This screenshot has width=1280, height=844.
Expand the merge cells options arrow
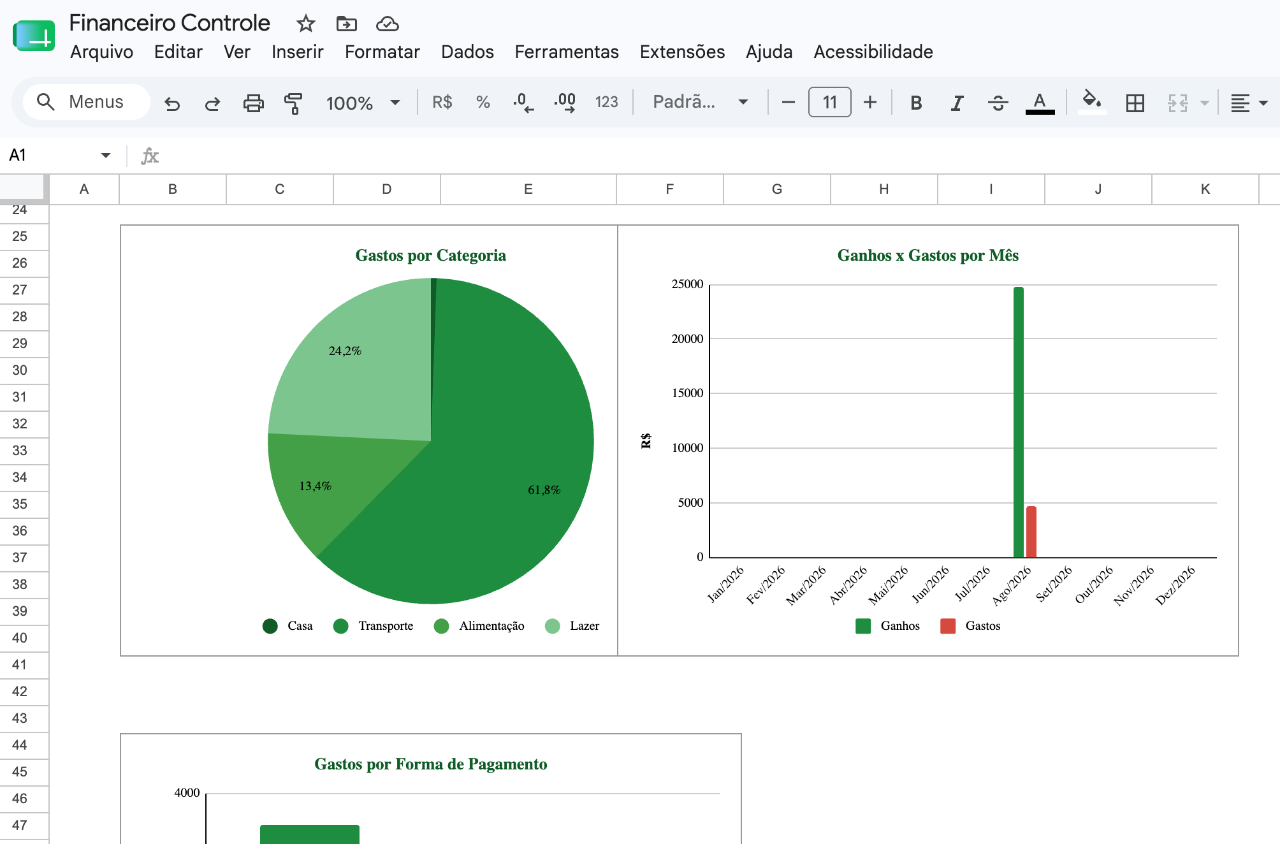click(x=1204, y=102)
